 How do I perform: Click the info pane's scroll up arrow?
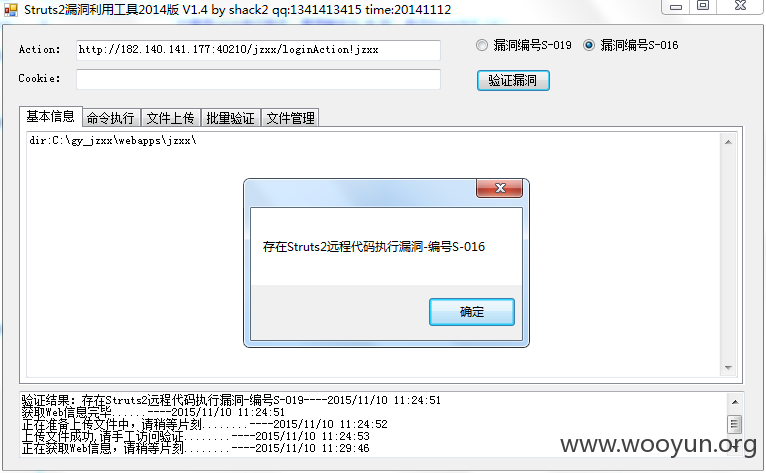click(x=728, y=142)
